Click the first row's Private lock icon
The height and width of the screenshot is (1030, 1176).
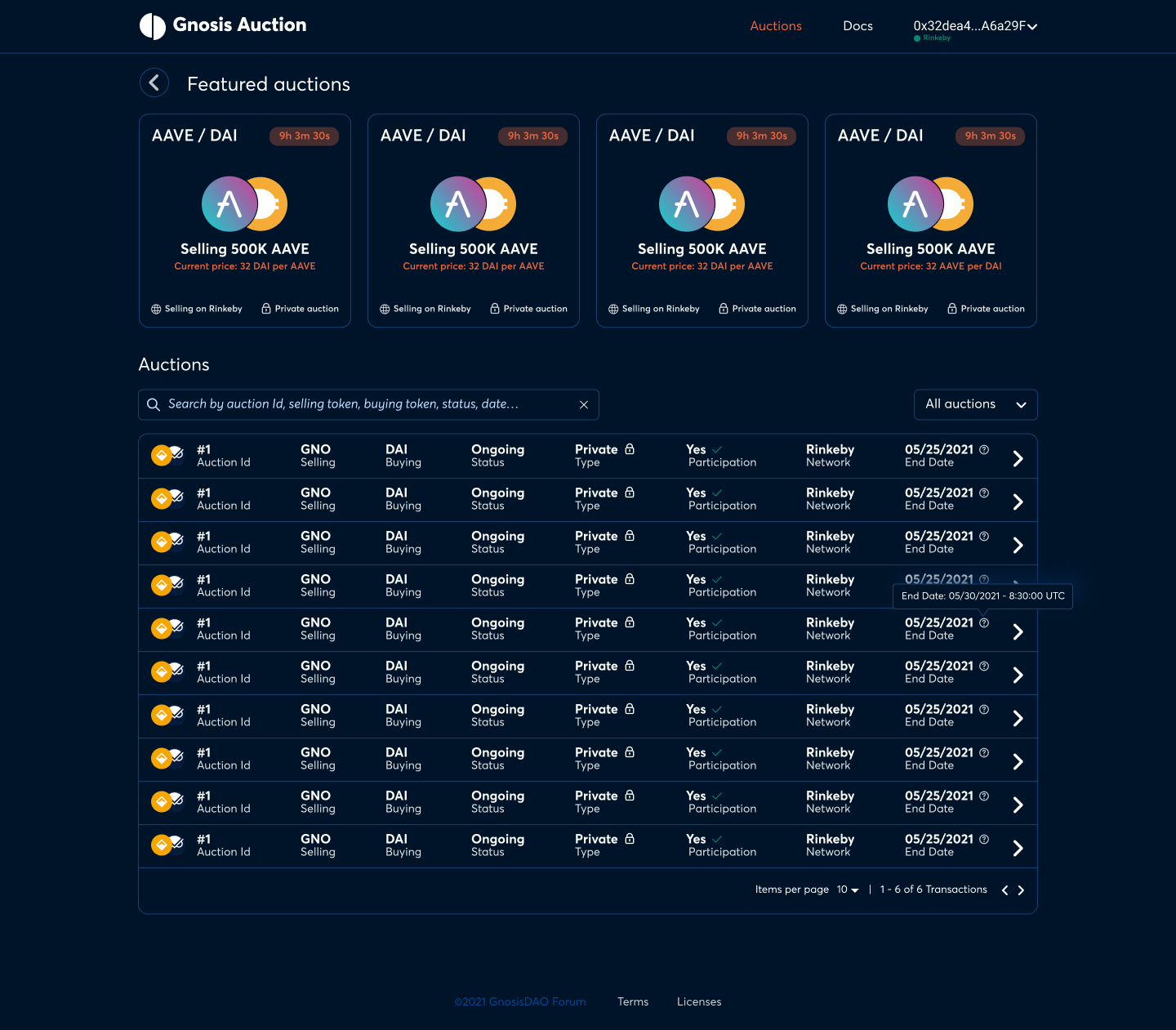click(x=630, y=449)
